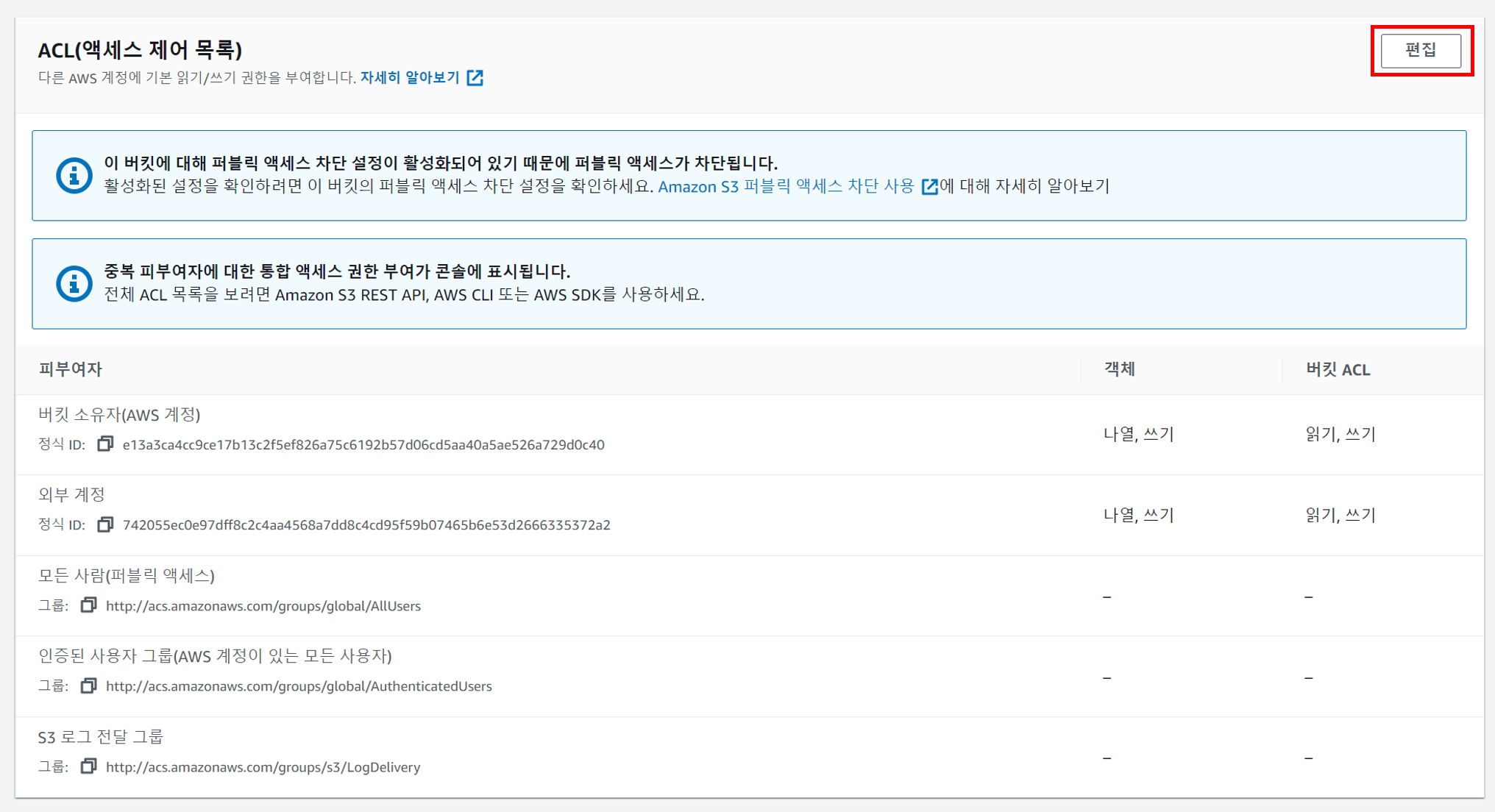Click external-link icon after 차단 사용 link

929,187
